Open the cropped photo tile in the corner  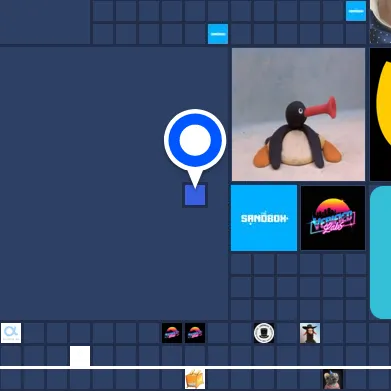click(380, 22)
